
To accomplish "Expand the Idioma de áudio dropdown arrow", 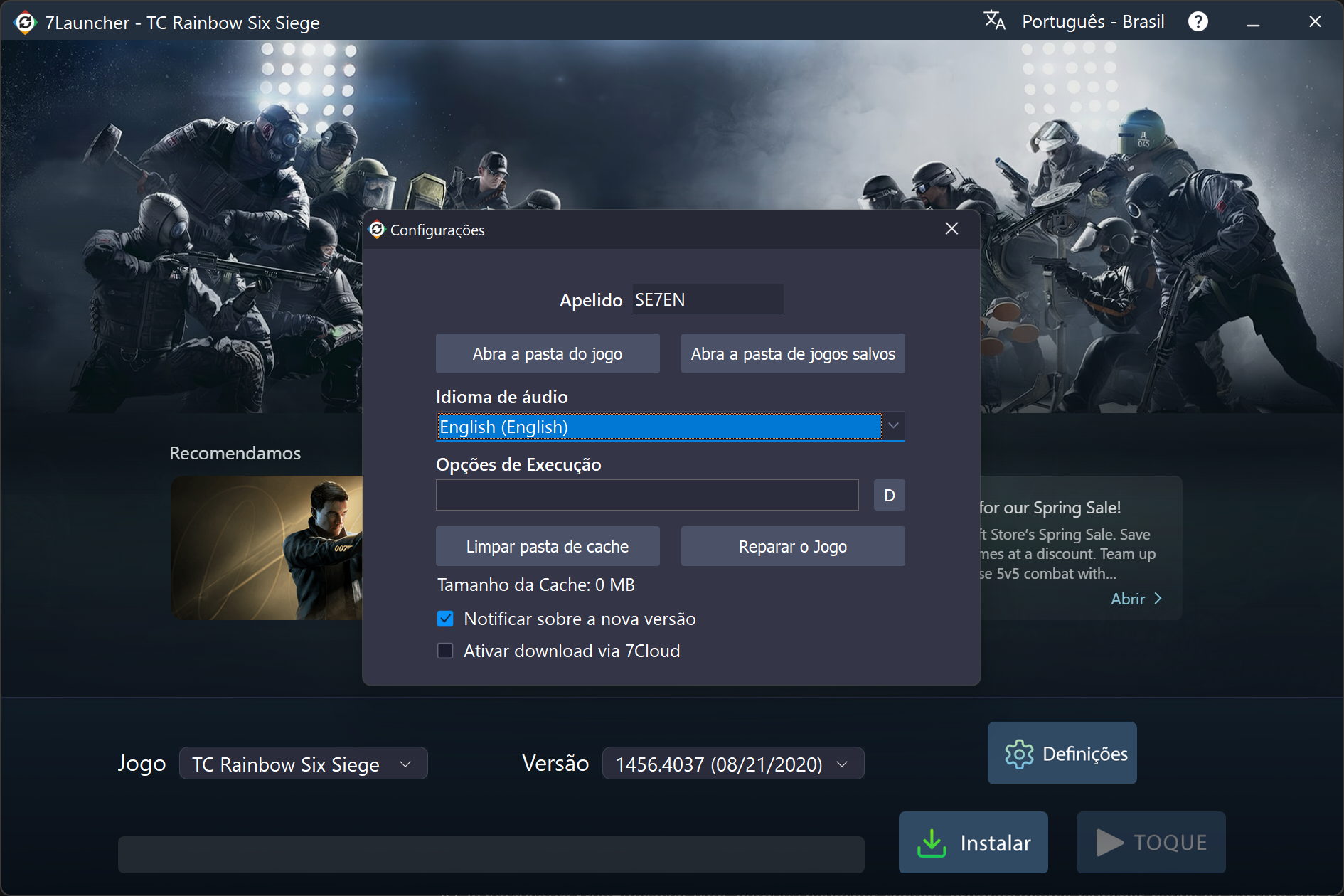I will (893, 426).
